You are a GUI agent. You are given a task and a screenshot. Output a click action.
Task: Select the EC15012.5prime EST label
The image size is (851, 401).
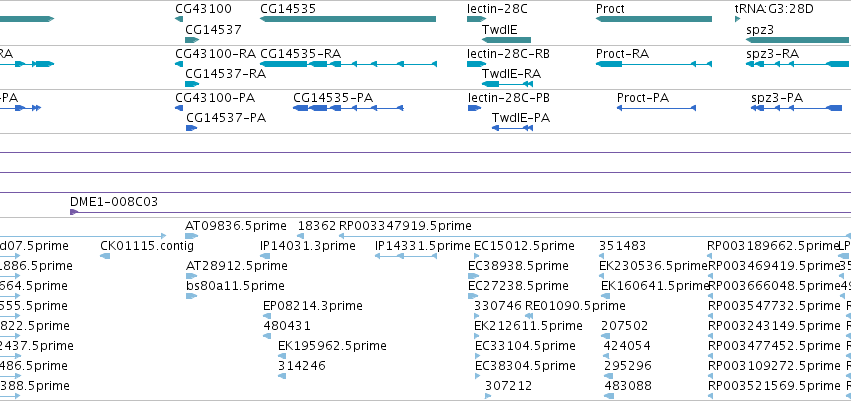tap(524, 246)
